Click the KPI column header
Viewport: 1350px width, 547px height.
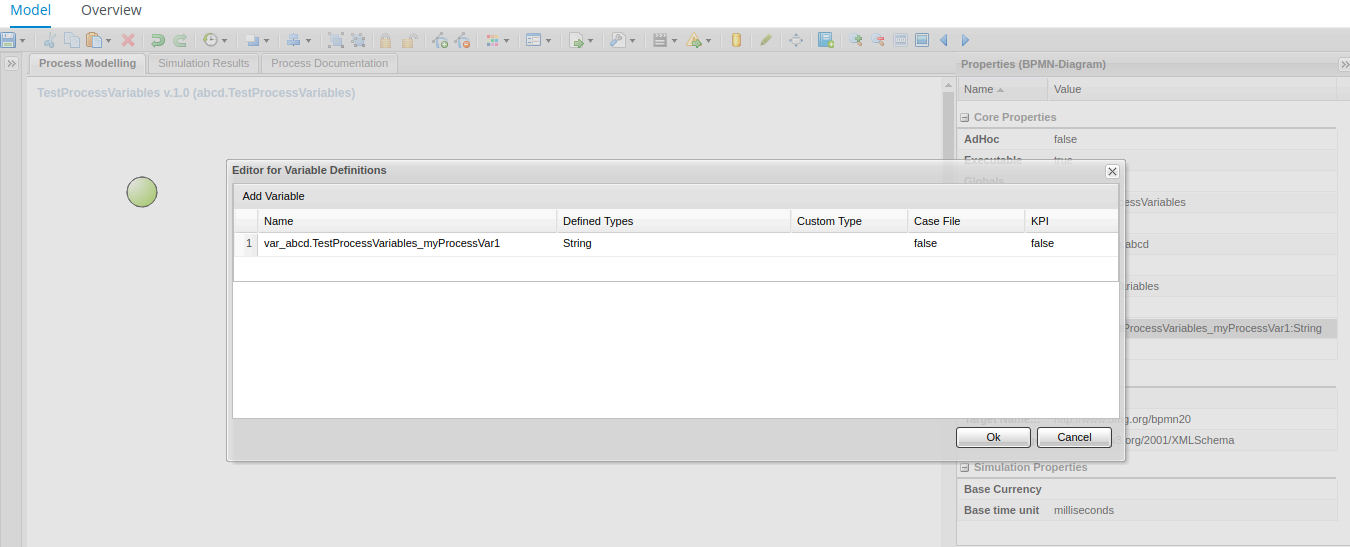pos(1071,221)
